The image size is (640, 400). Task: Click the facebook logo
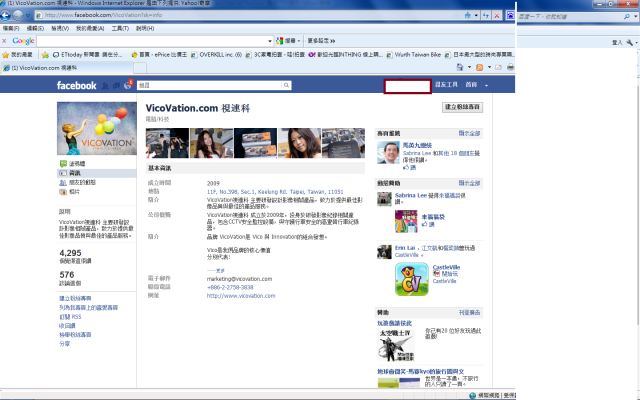pos(77,85)
